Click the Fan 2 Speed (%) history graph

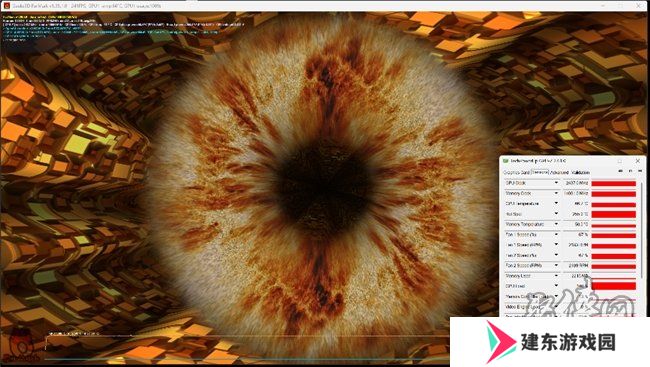coord(614,255)
